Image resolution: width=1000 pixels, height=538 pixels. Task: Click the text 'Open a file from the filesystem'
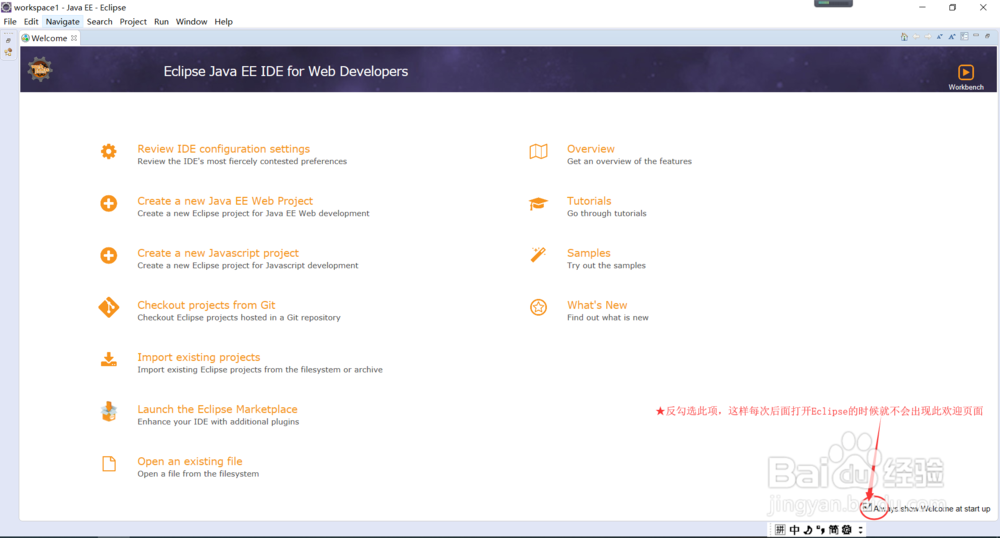[x=198, y=474]
